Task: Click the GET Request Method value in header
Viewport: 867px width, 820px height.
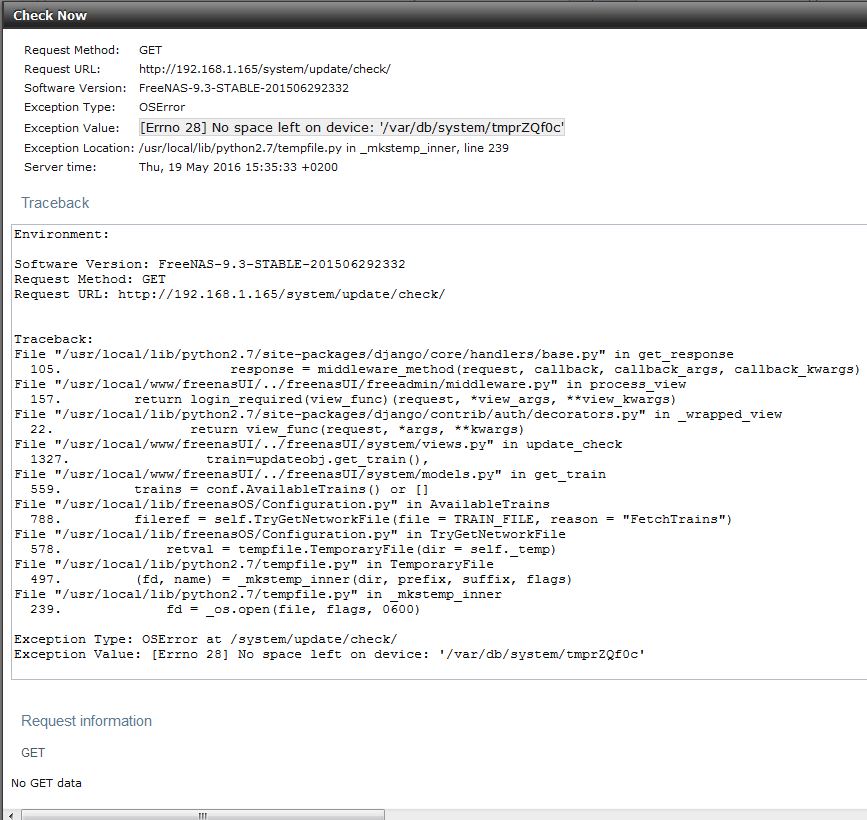Action: 150,50
